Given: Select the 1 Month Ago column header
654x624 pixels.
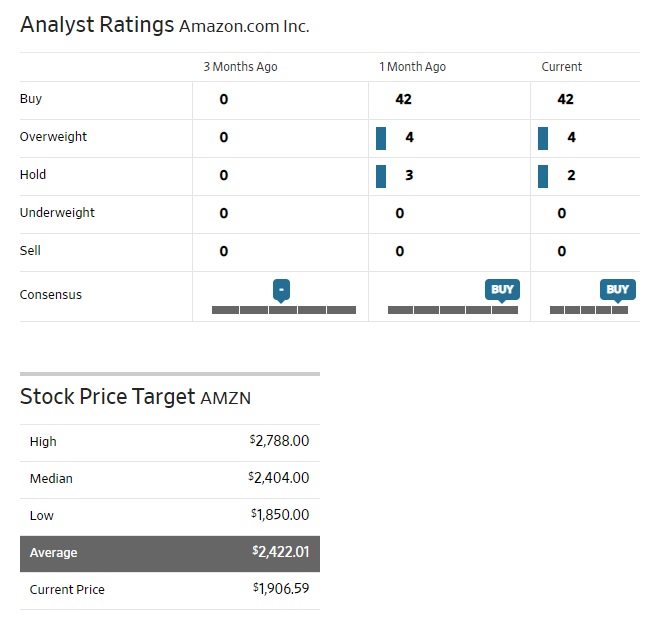Looking at the screenshot, I should pyautogui.click(x=412, y=67).
